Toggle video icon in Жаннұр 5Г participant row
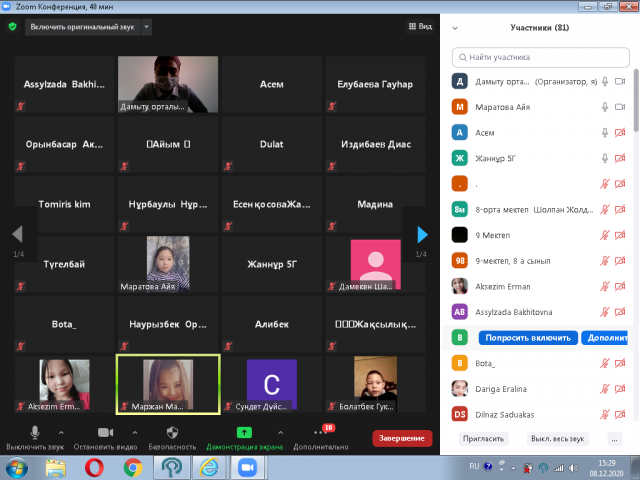Screen dimensions: 640x480 620,158
